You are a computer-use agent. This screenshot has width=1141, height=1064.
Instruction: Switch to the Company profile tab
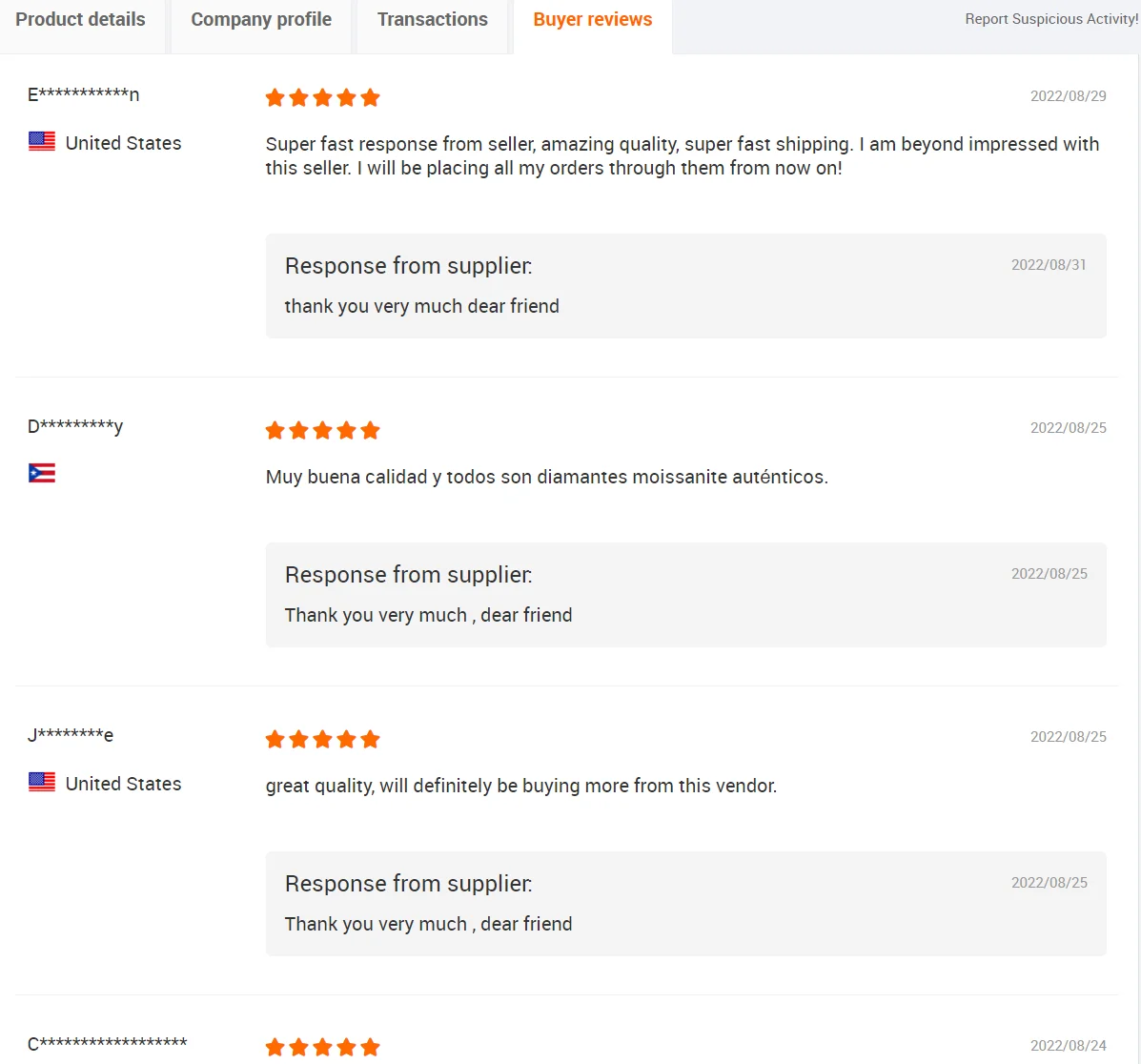pos(261,20)
